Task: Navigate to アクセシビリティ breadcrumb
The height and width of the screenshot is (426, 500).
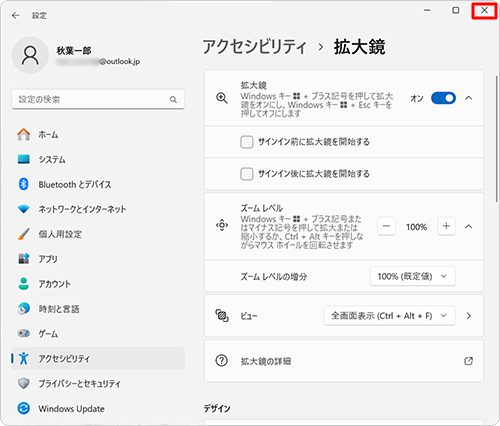Action: tap(254, 47)
